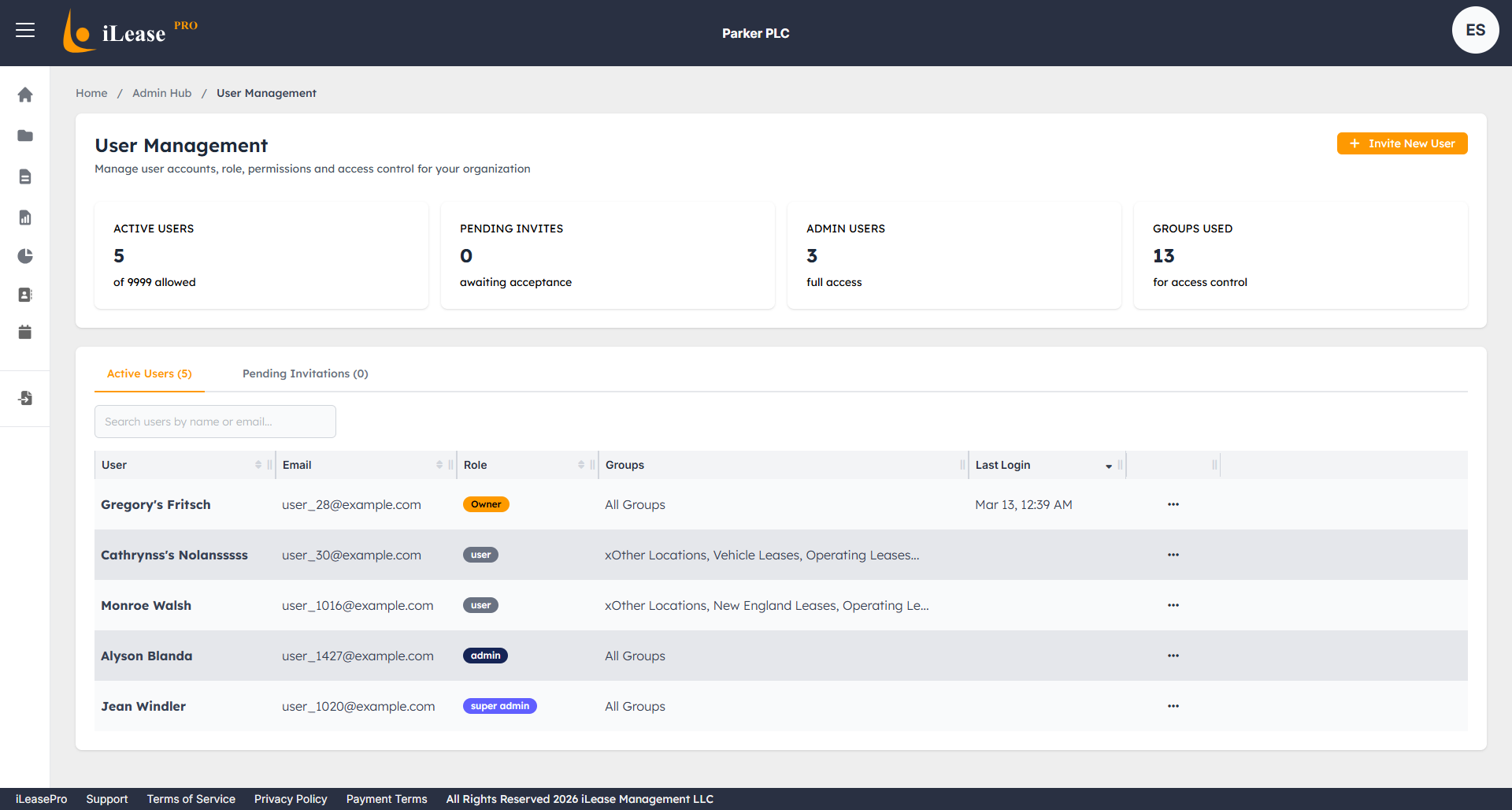Viewport: 1512px width, 810px height.
Task: Toggle sorting on the Email column
Action: click(x=440, y=465)
